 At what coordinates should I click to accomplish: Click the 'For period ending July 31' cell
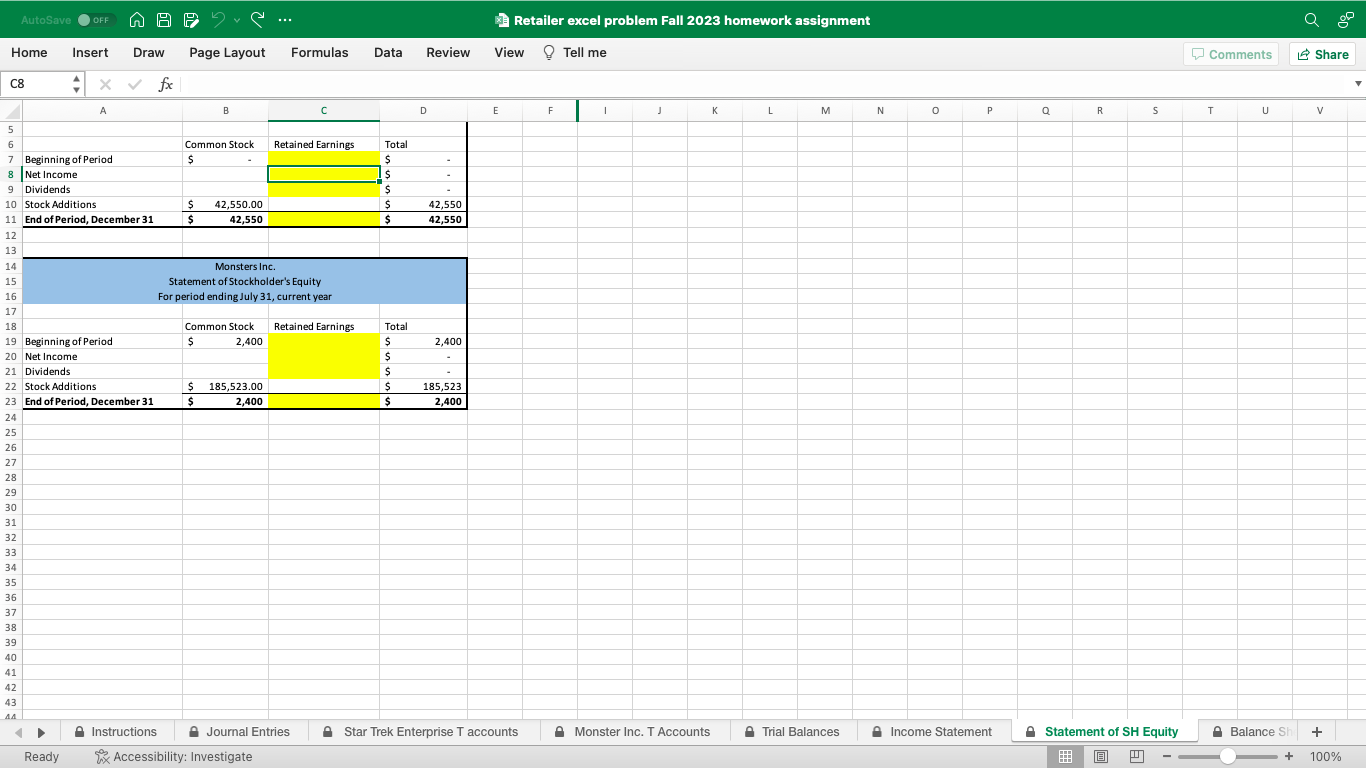click(245, 296)
